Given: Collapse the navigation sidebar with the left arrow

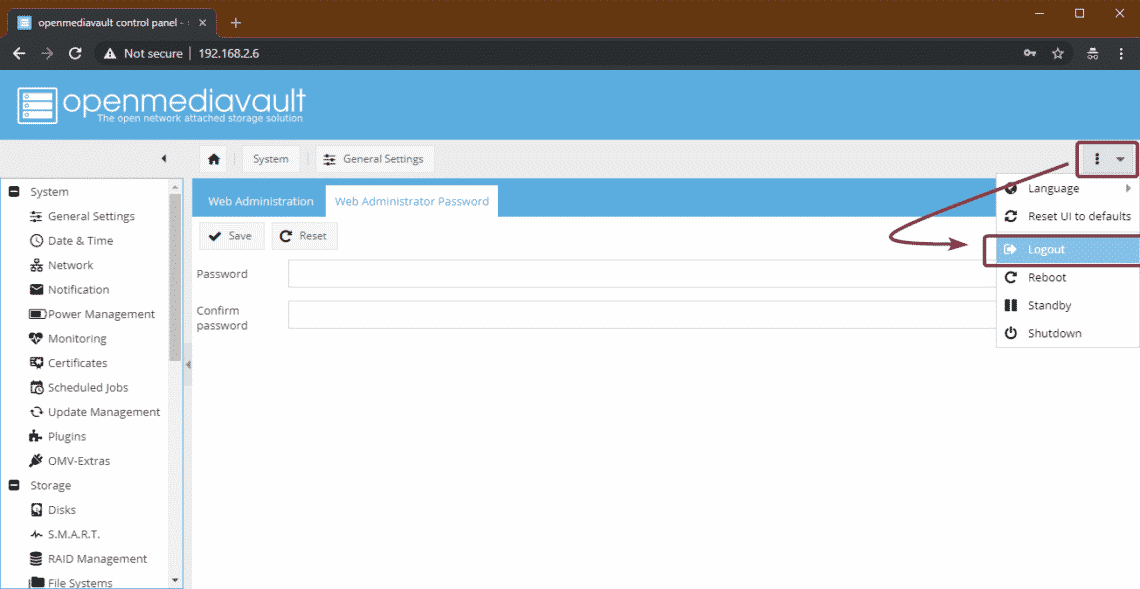Looking at the screenshot, I should [164, 159].
